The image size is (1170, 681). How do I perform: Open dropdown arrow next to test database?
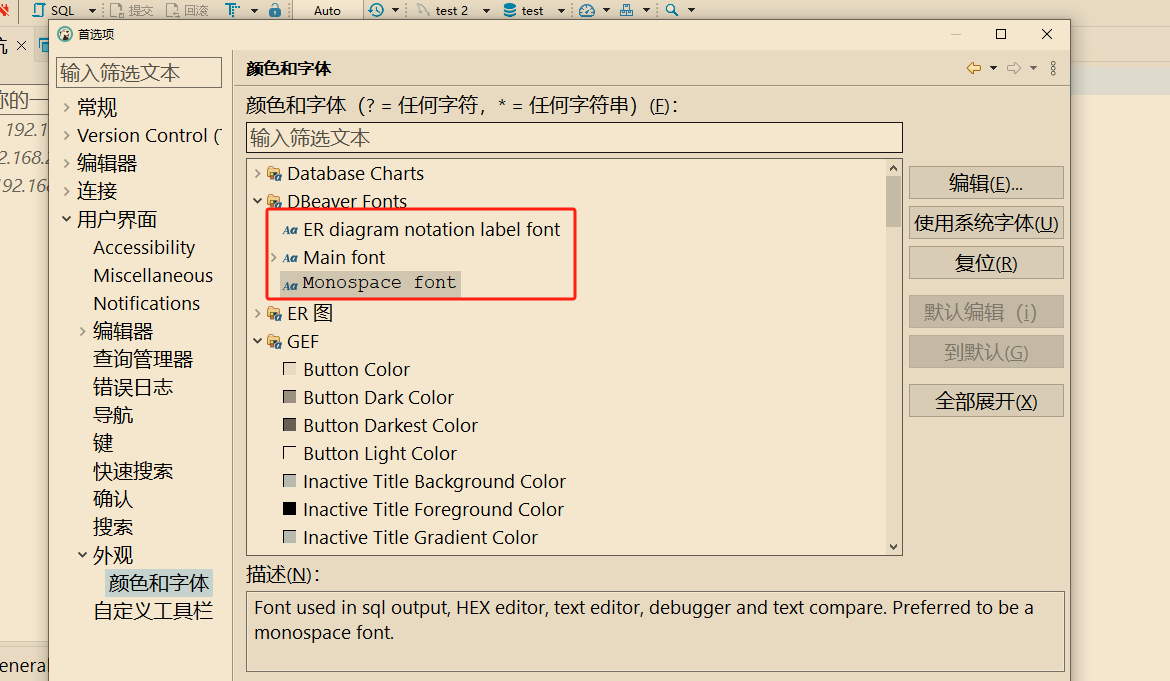coord(561,10)
